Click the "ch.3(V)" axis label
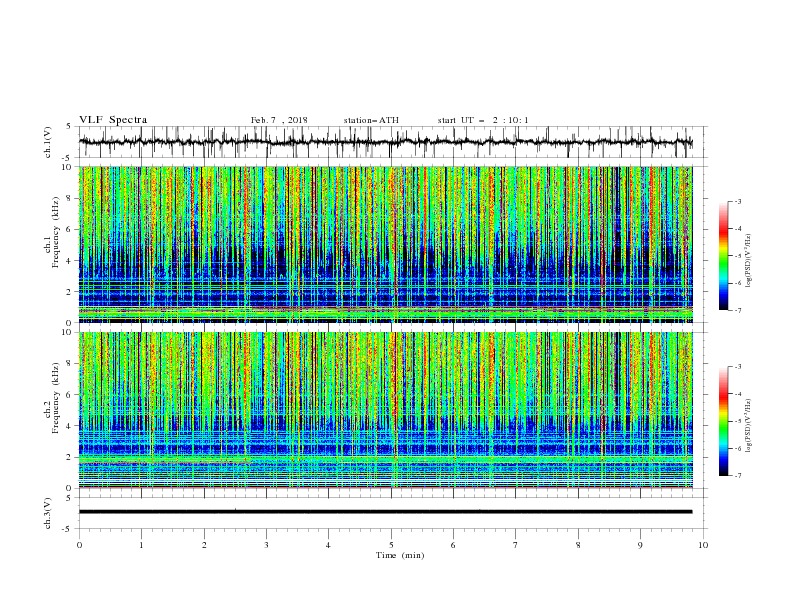Viewport: 792px width, 612px height. pyautogui.click(x=48, y=513)
